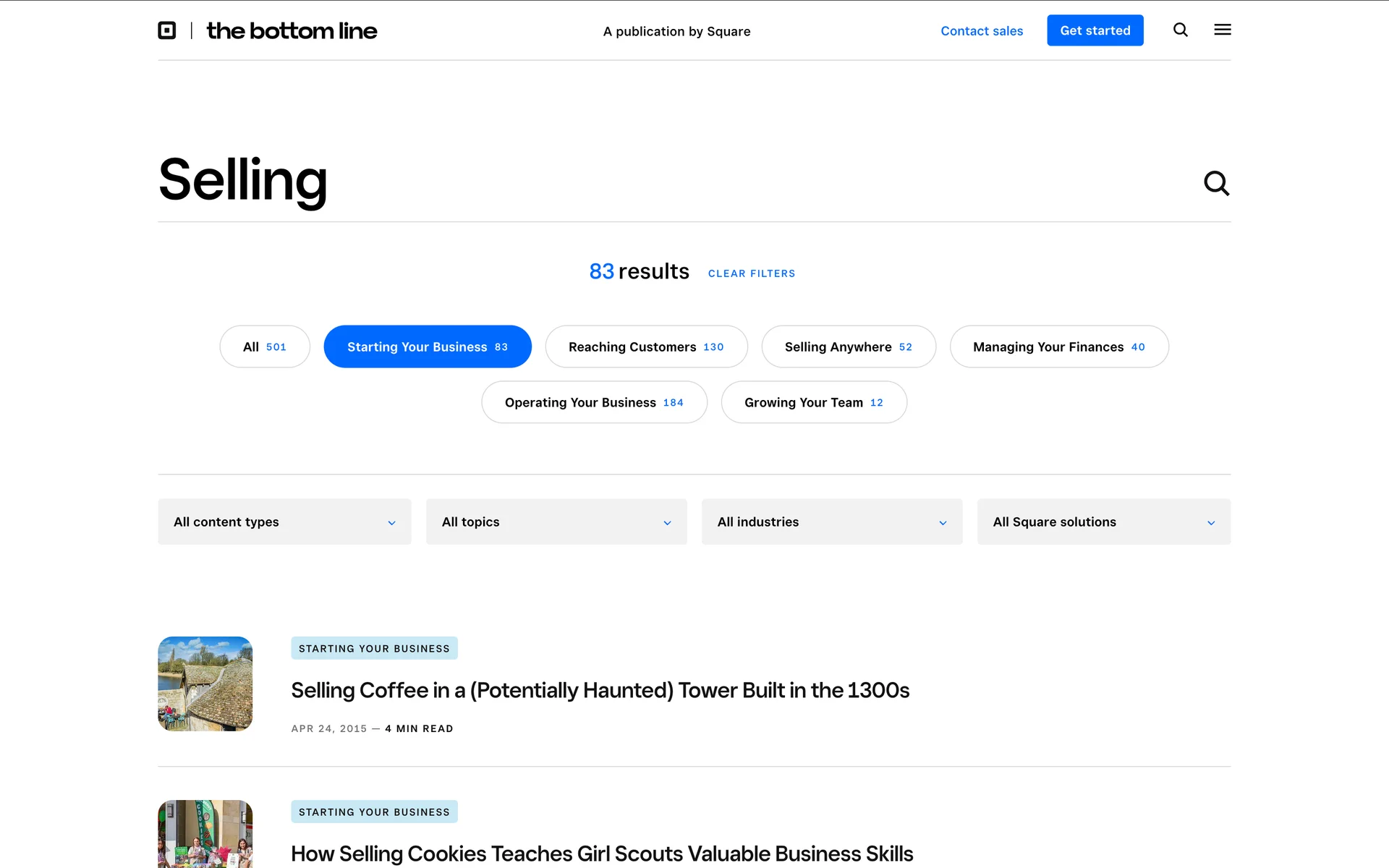
Task: Expand the All industries dropdown
Action: tap(831, 522)
